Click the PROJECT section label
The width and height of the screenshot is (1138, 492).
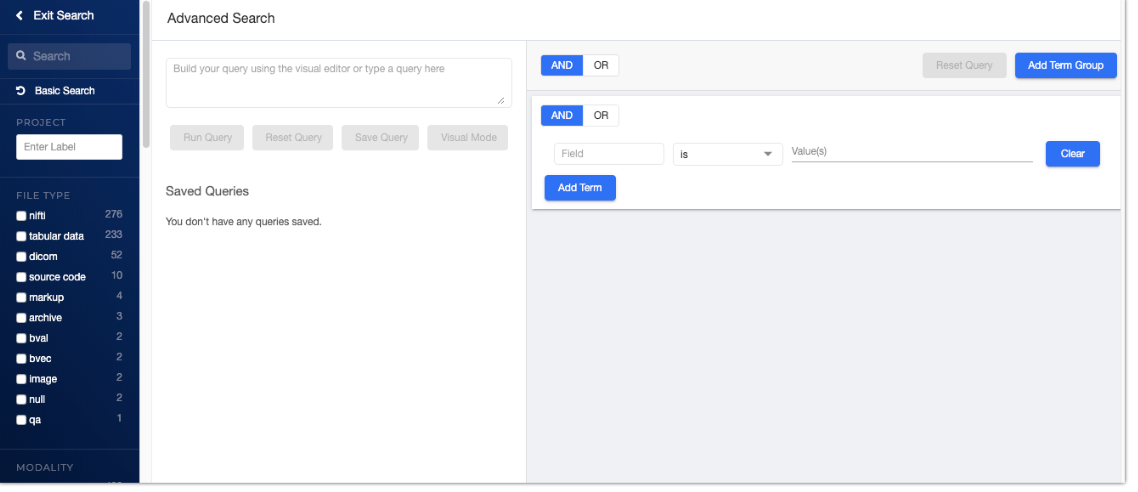pos(41,123)
